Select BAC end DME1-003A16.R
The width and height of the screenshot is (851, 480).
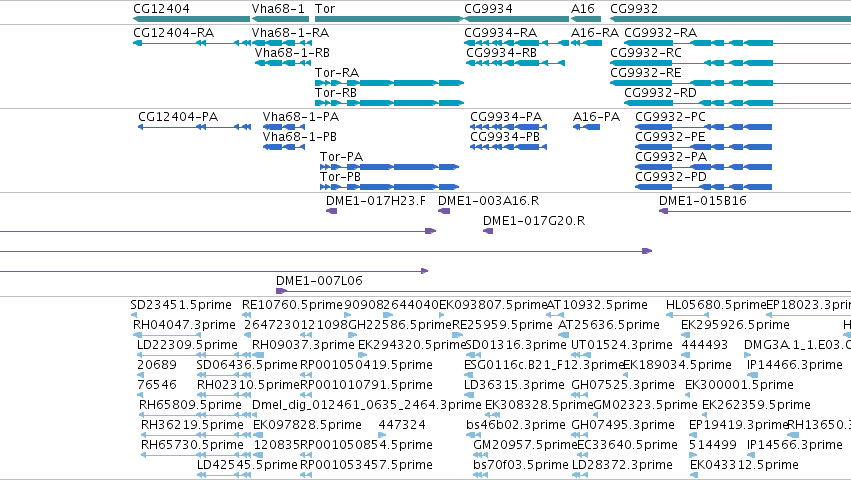tap(488, 201)
